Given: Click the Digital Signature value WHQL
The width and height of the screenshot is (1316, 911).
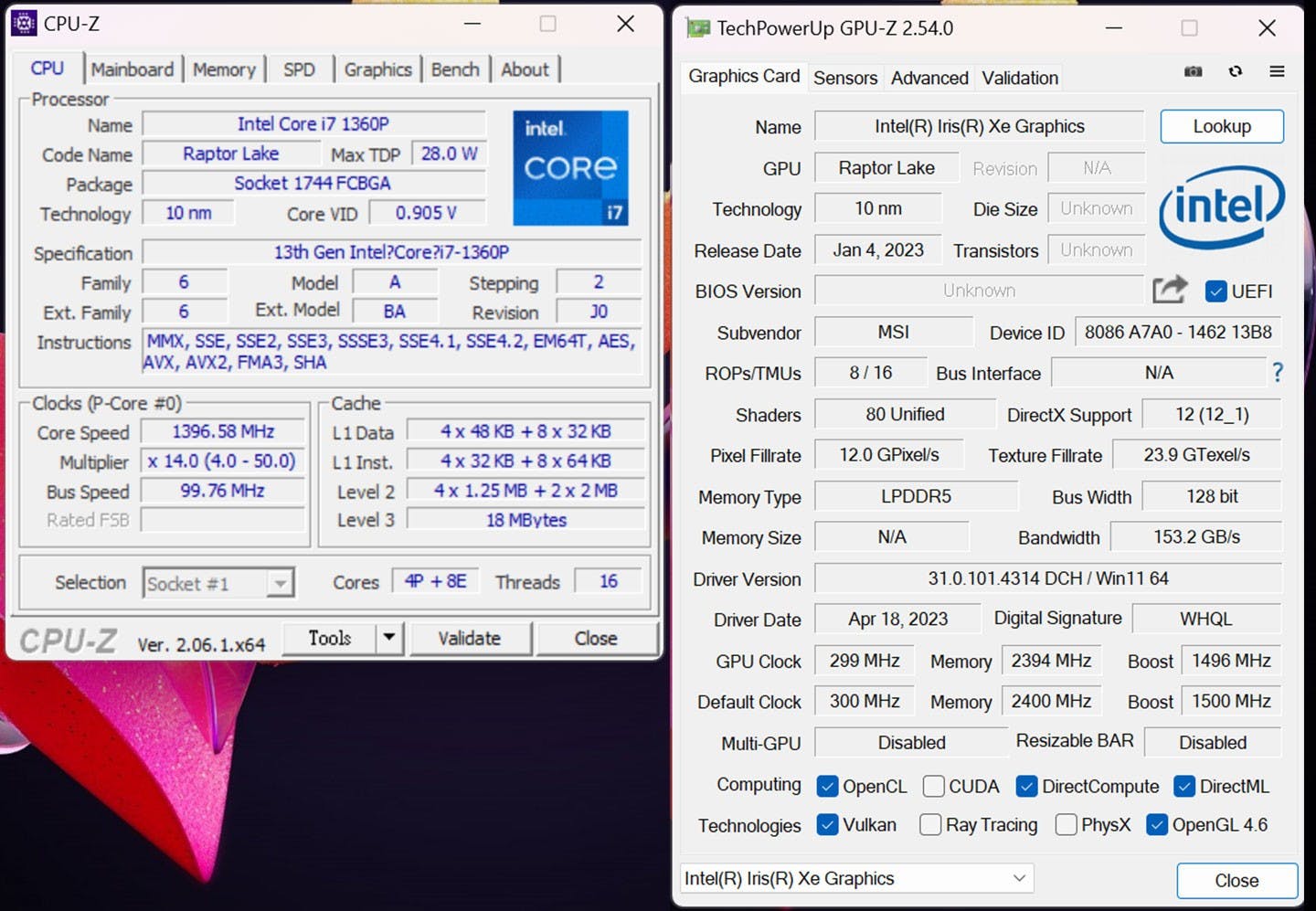Looking at the screenshot, I should click(1206, 619).
